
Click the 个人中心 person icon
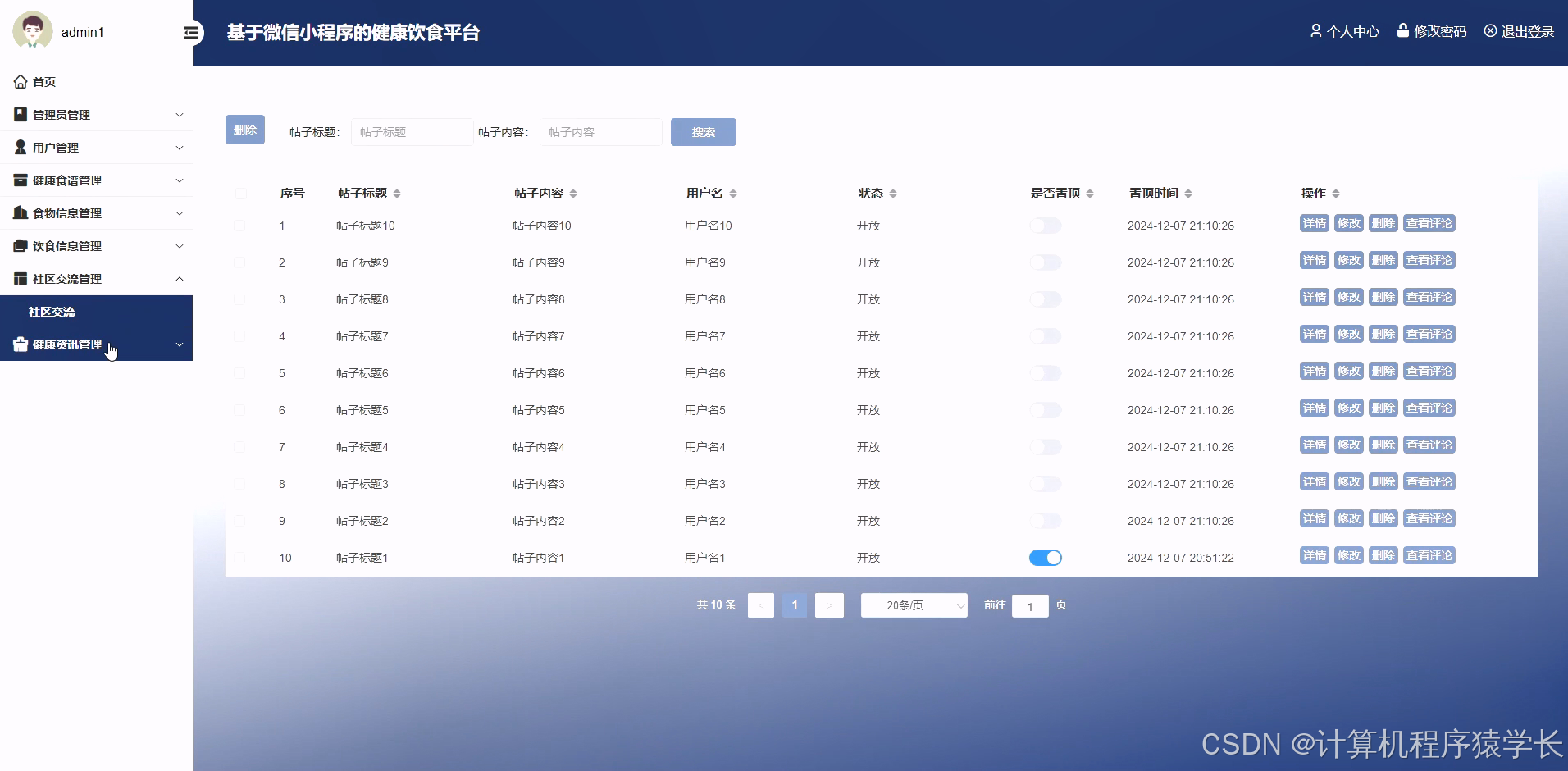point(1316,30)
